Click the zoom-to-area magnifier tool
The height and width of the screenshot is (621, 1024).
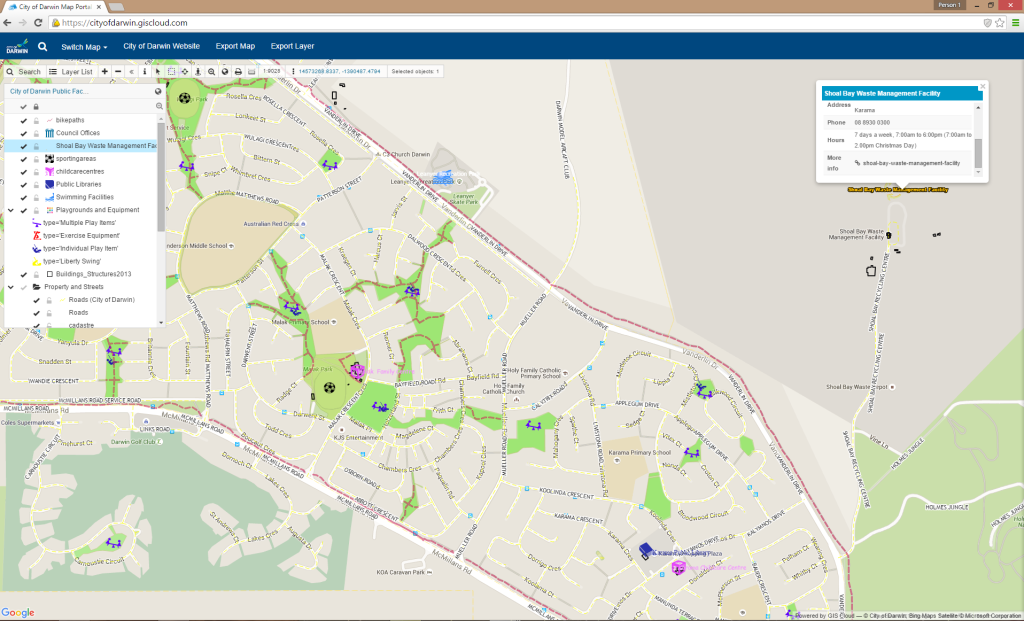(x=212, y=71)
